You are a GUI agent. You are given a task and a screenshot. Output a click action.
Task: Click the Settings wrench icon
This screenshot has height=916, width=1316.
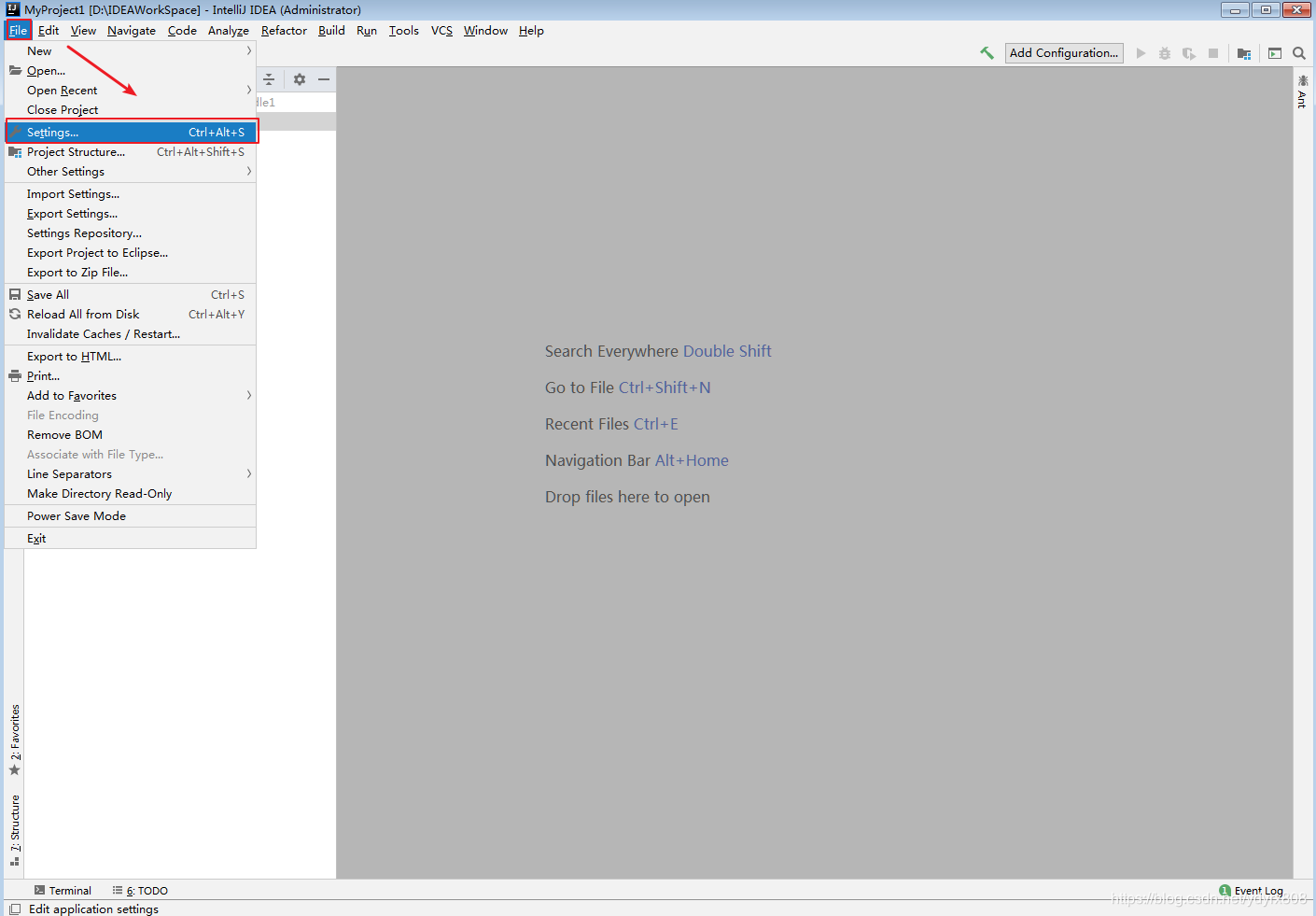pyautogui.click(x=15, y=132)
